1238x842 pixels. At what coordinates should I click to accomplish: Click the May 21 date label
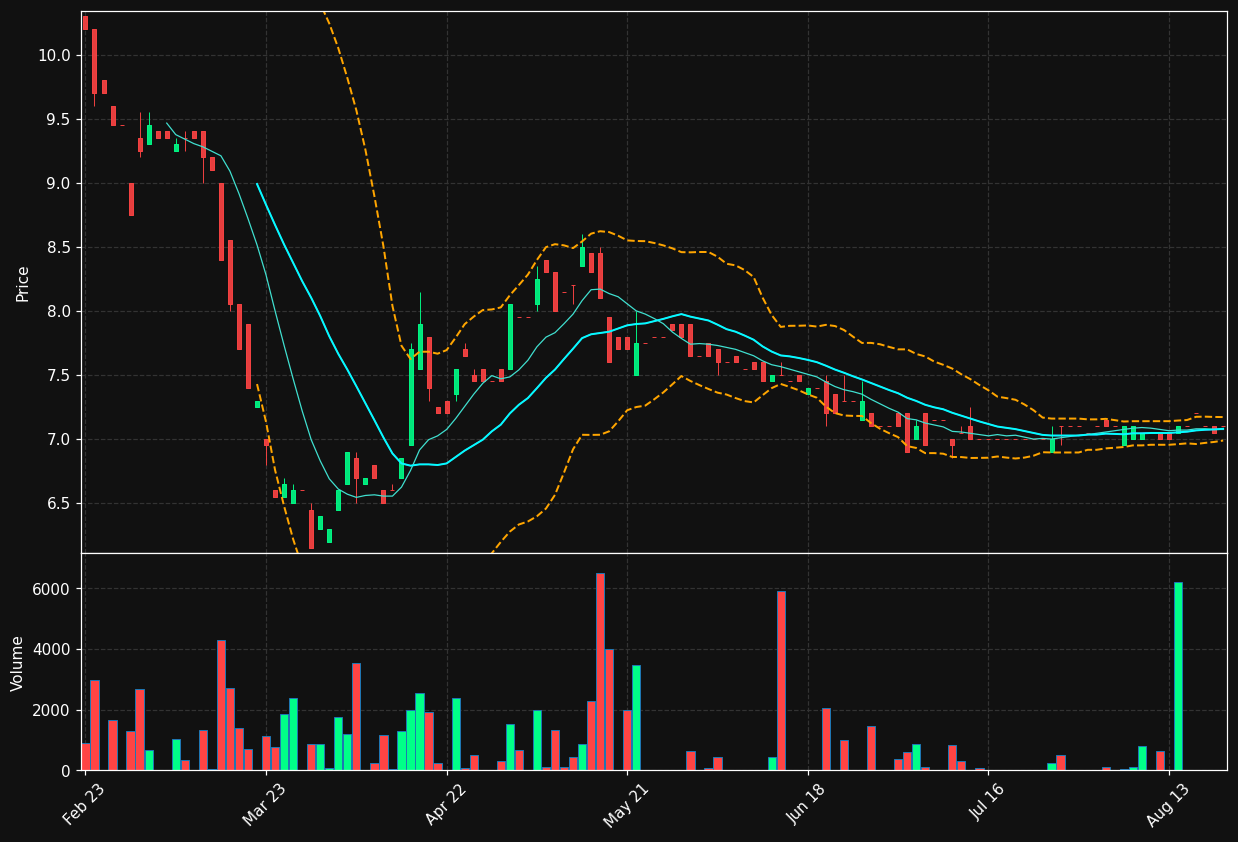[x=627, y=804]
